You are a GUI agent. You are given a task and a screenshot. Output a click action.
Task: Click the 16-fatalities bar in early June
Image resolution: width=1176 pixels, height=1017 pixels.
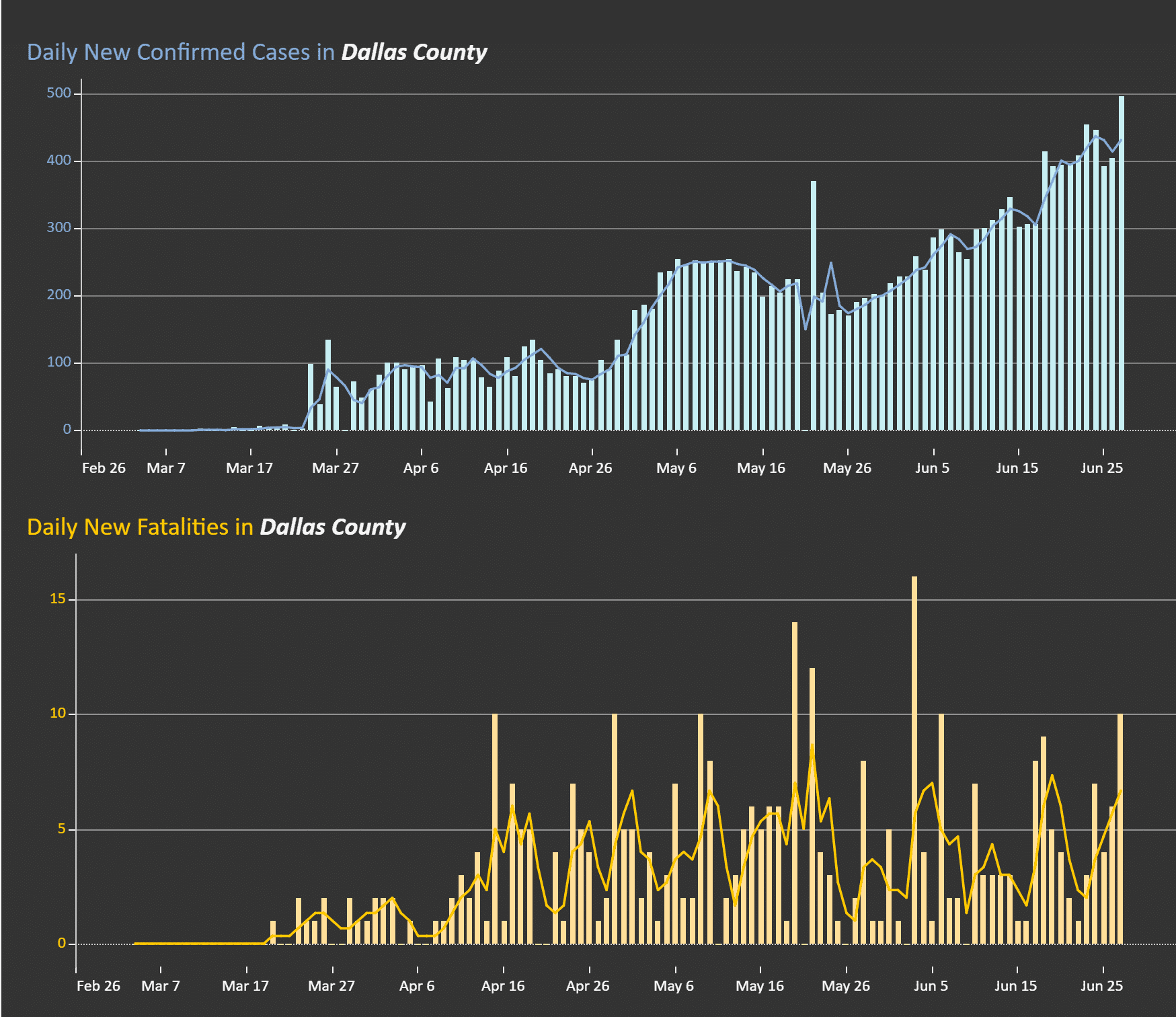coord(914,760)
